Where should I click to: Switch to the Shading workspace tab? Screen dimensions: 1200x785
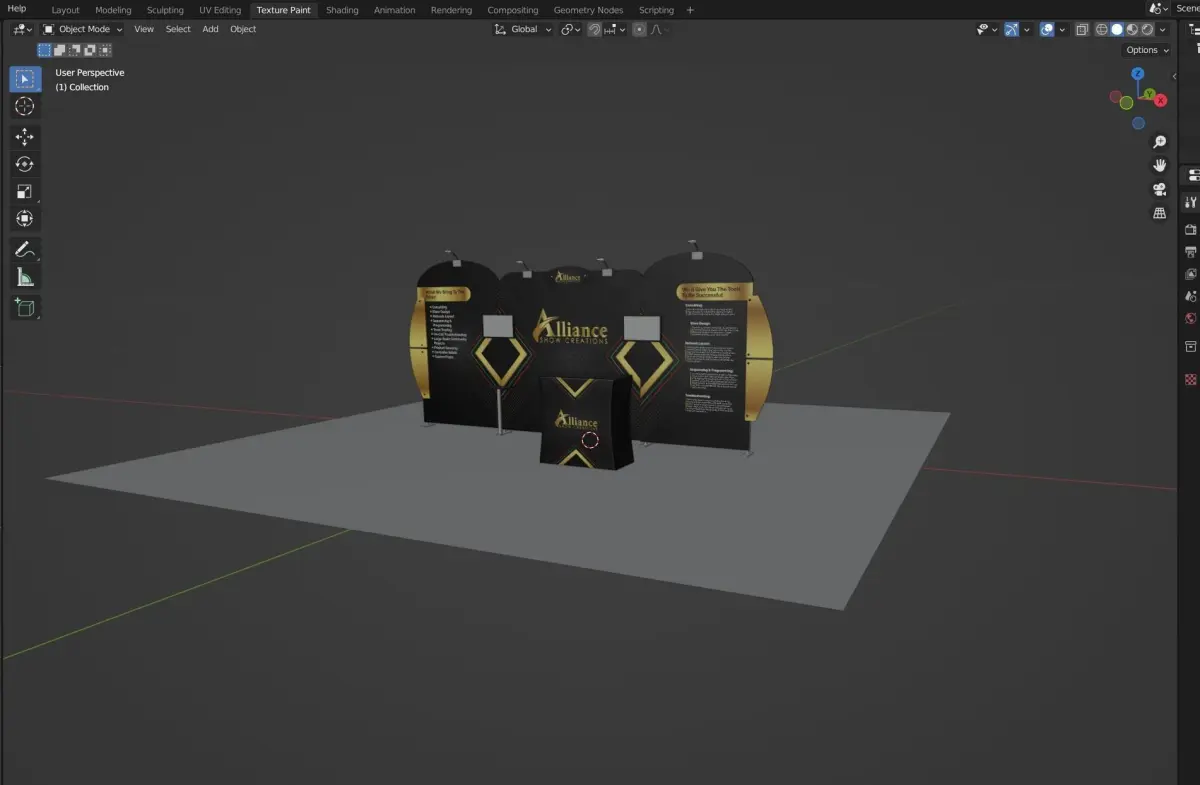point(342,10)
